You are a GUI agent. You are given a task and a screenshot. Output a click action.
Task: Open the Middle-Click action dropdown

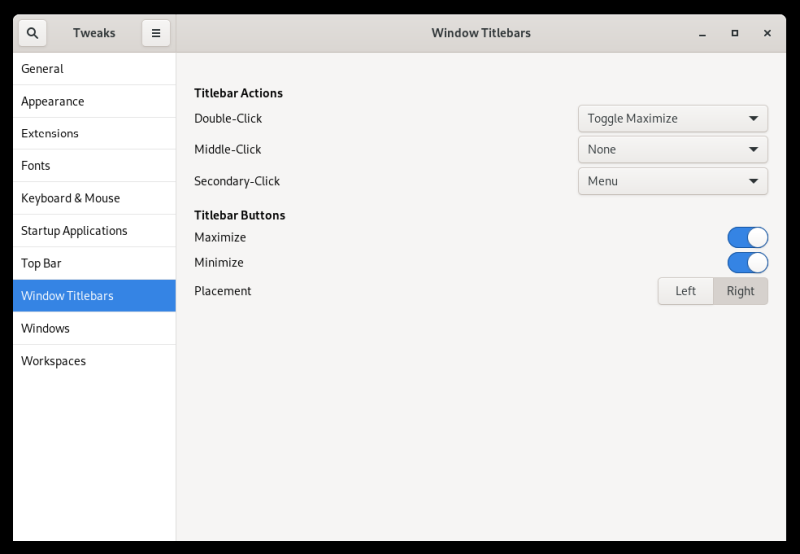(672, 149)
